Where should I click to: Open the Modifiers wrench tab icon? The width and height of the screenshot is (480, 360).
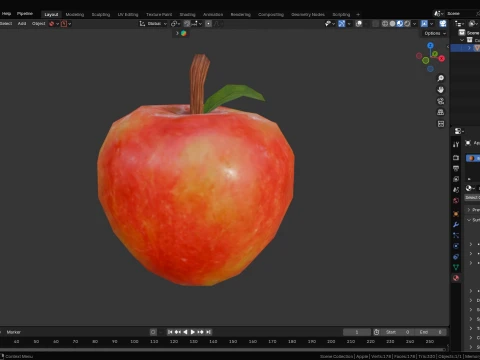[456, 225]
